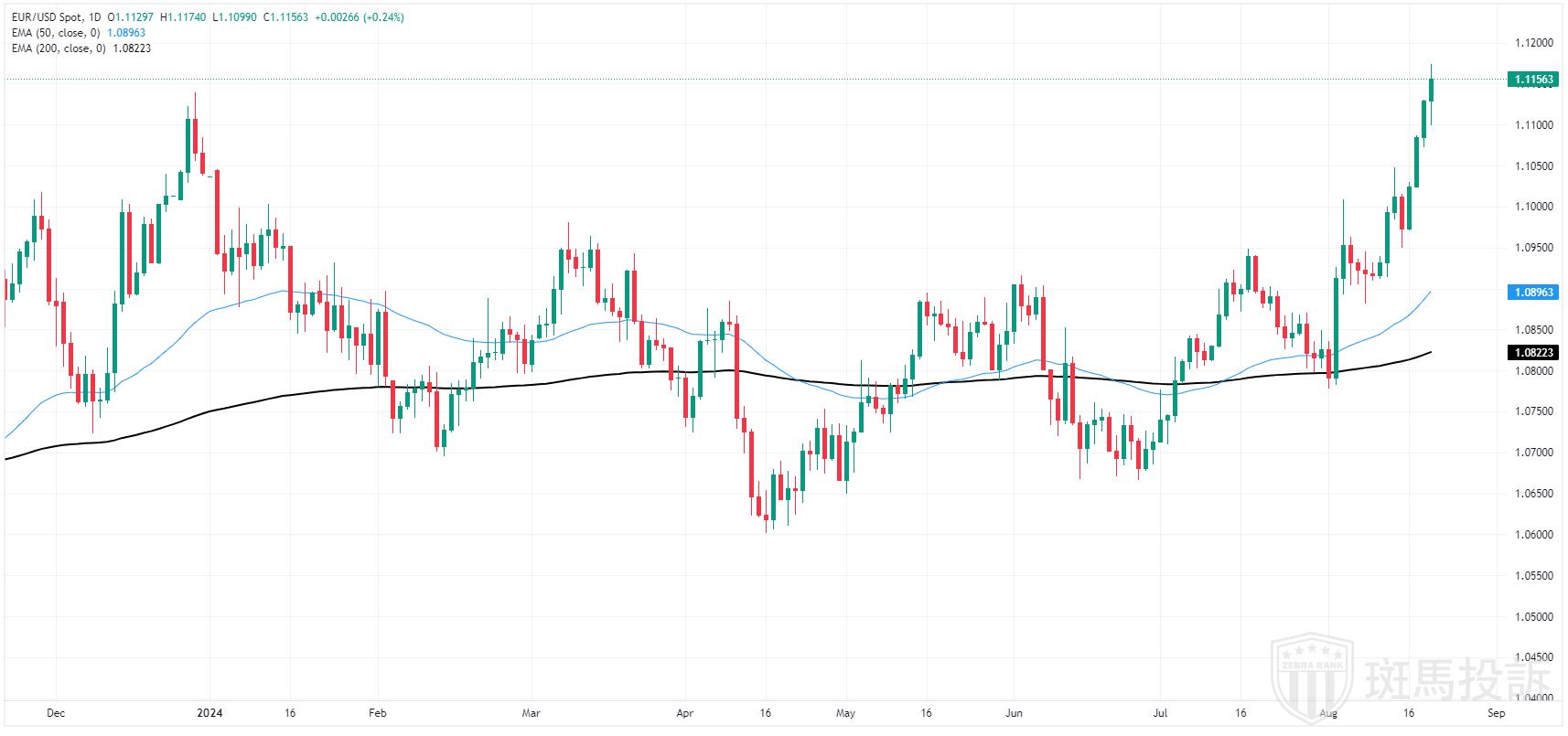The image size is (1568, 736).
Task: Click the EMA (50, close, 0) legend
Action: pos(57,33)
